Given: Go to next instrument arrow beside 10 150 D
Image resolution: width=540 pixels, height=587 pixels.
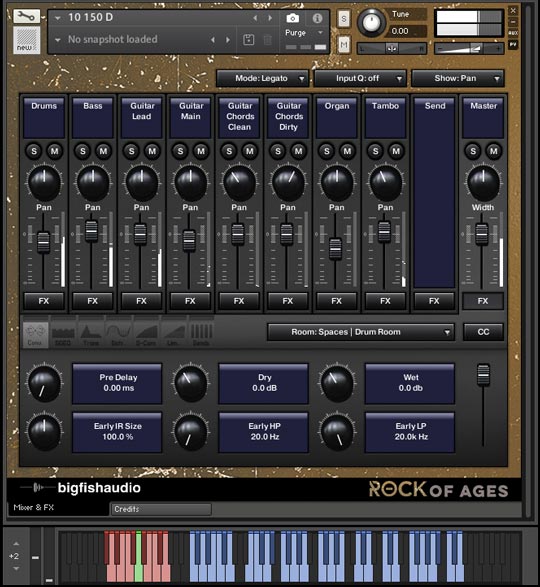Looking at the screenshot, I should [270, 18].
